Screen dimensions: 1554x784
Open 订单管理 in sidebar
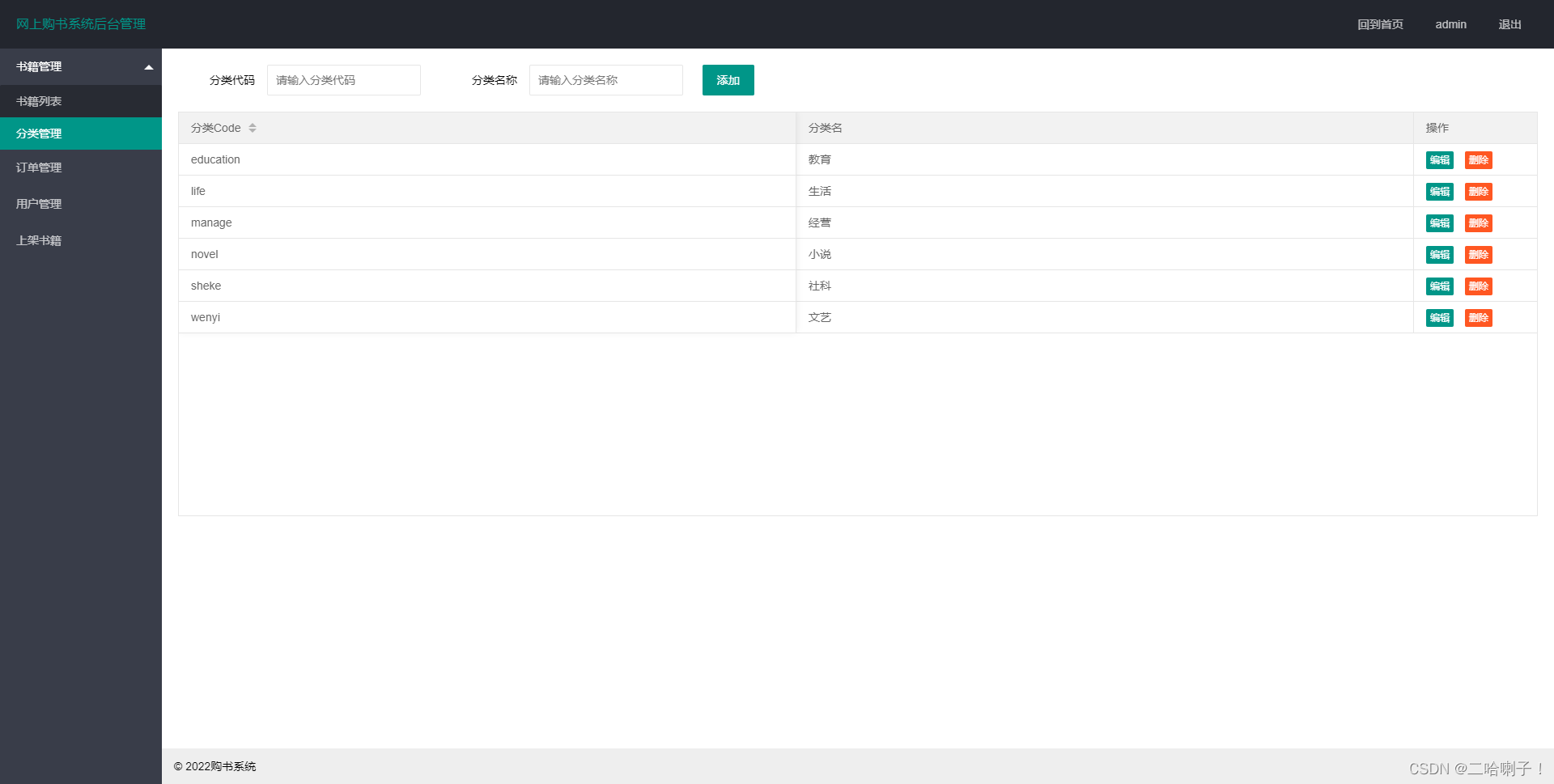click(x=81, y=167)
